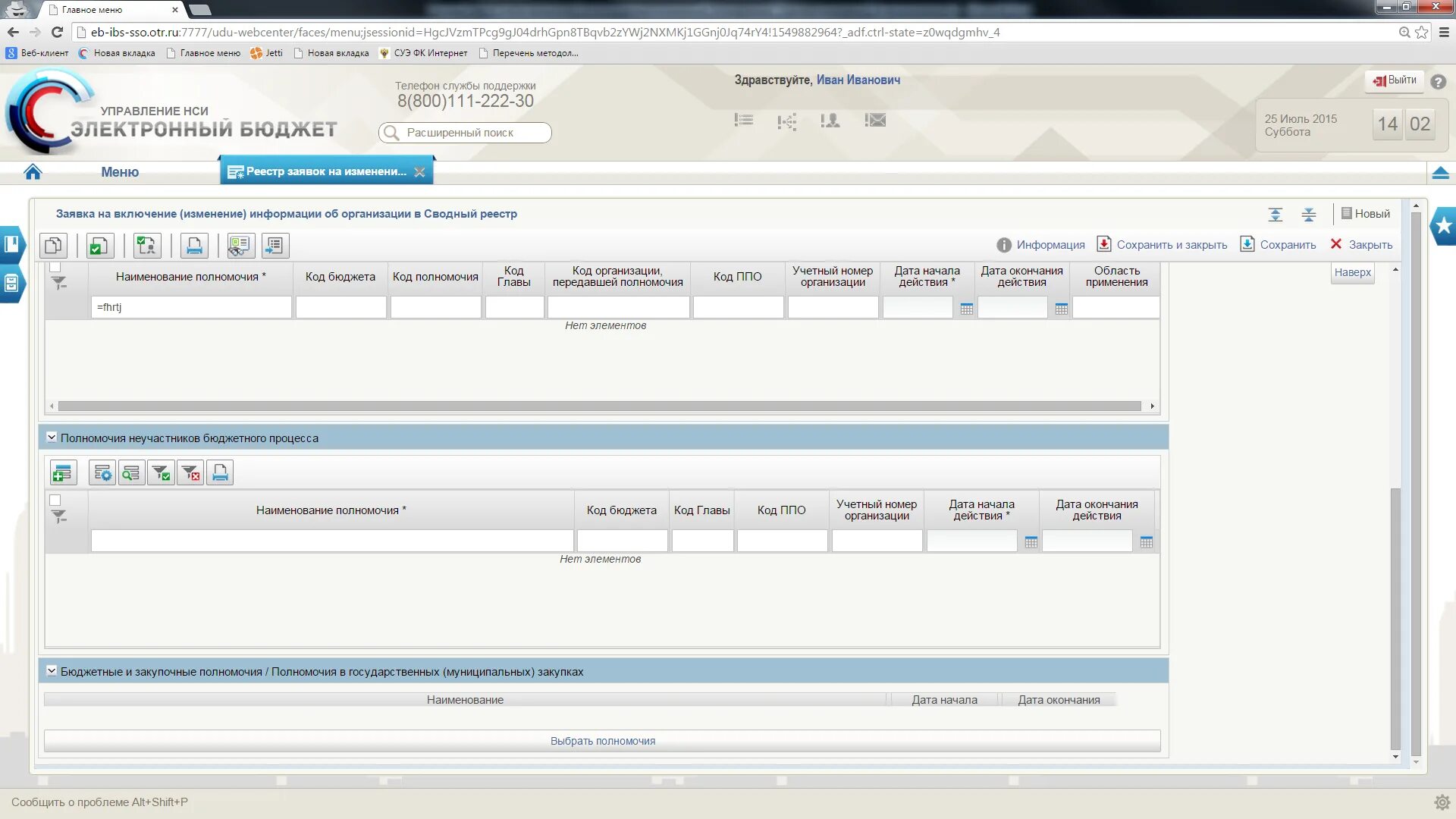Open the 'Меню' tab
This screenshot has width=1456, height=819.
point(120,172)
